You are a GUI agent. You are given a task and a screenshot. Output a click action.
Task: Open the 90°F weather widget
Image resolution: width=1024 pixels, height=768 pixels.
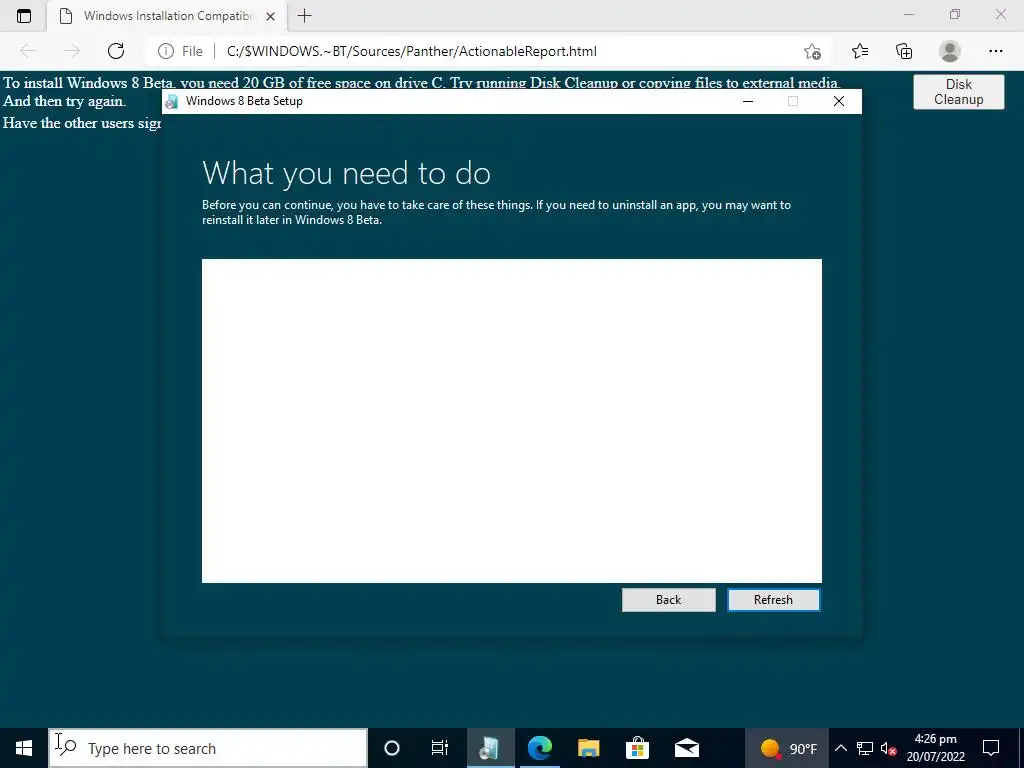point(789,748)
